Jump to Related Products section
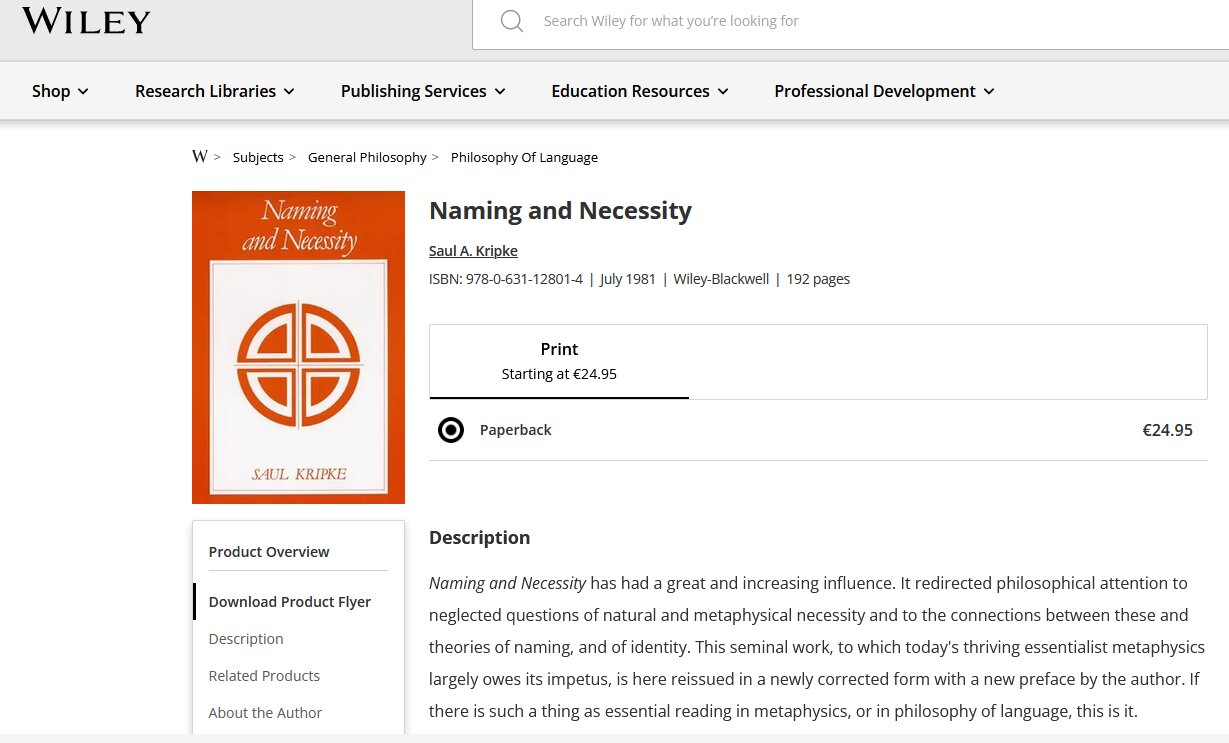This screenshot has width=1229, height=743. coord(264,676)
